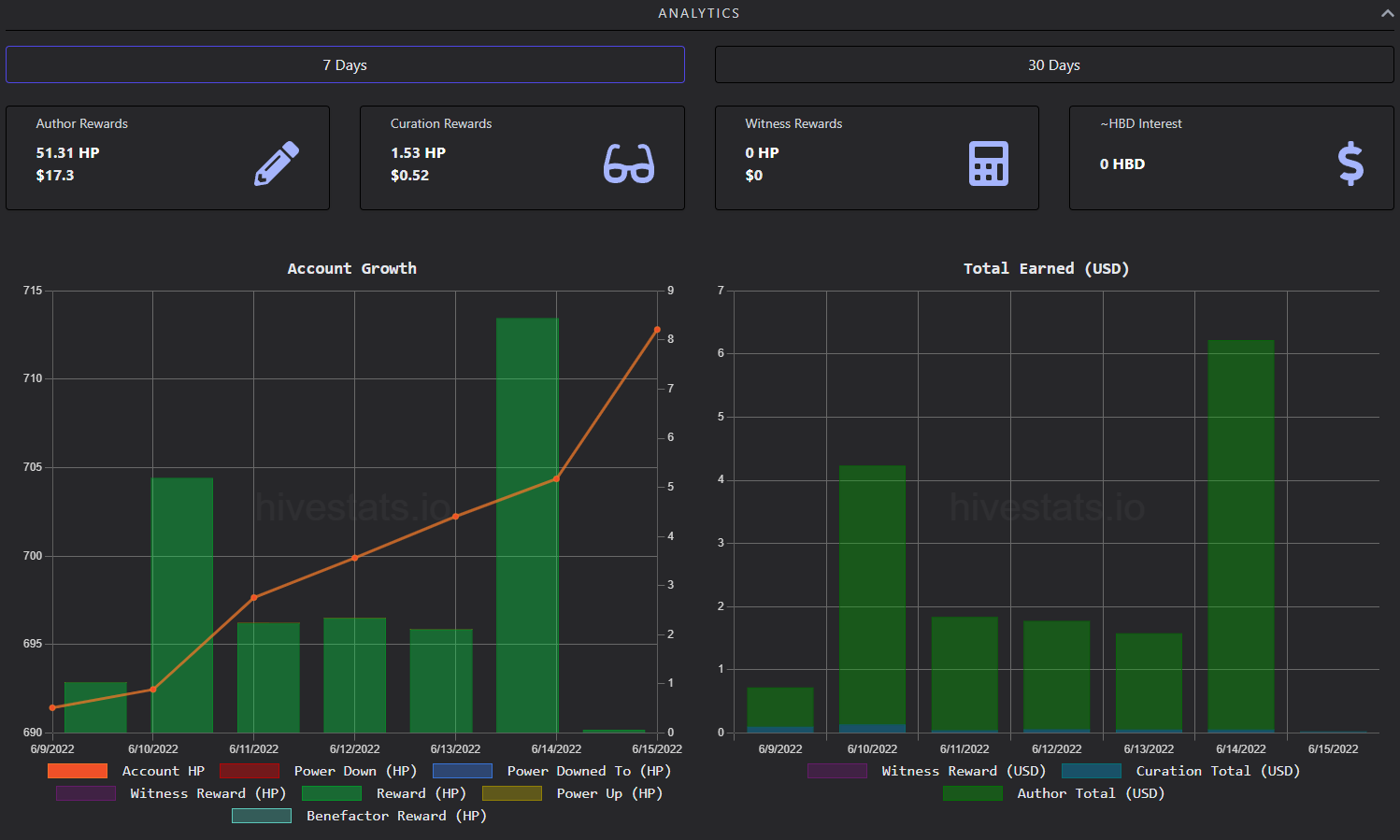
Task: Toggle Witness Reward (HP) legend swatch
Action: tap(86, 793)
